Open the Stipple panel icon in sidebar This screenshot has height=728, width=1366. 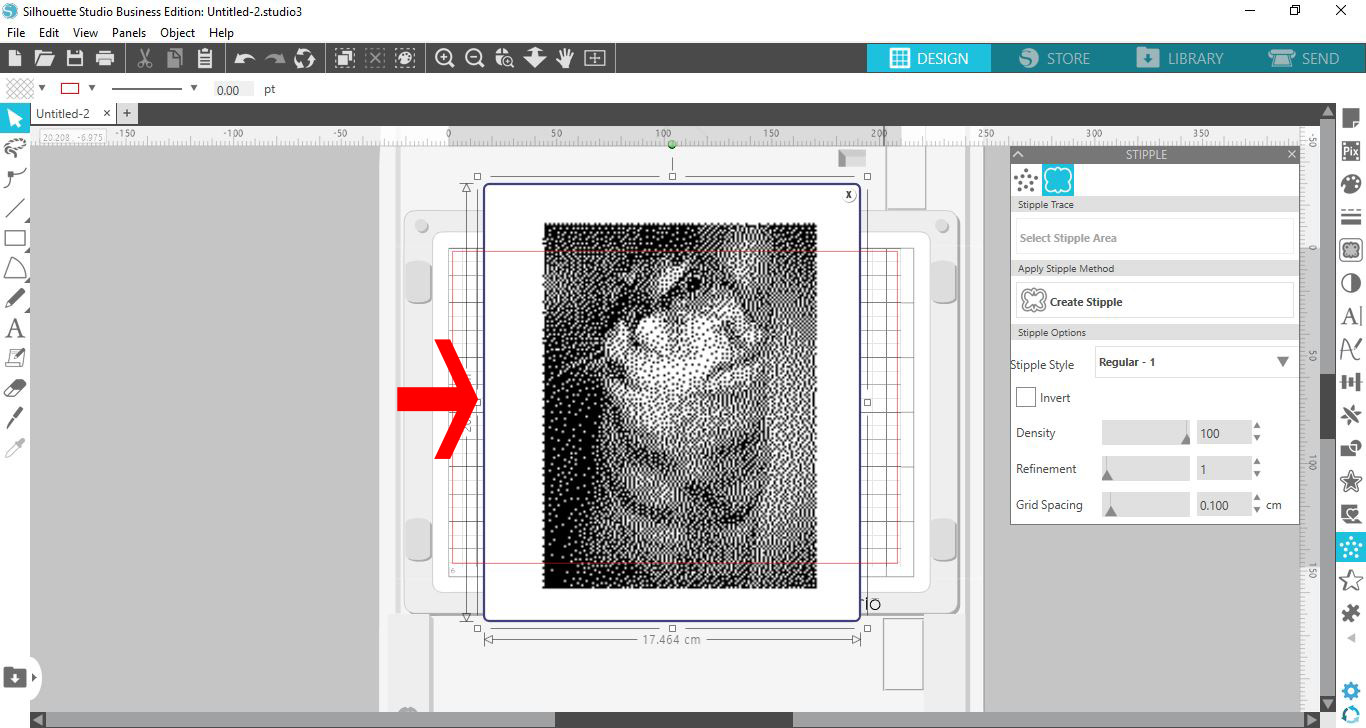[1351, 547]
